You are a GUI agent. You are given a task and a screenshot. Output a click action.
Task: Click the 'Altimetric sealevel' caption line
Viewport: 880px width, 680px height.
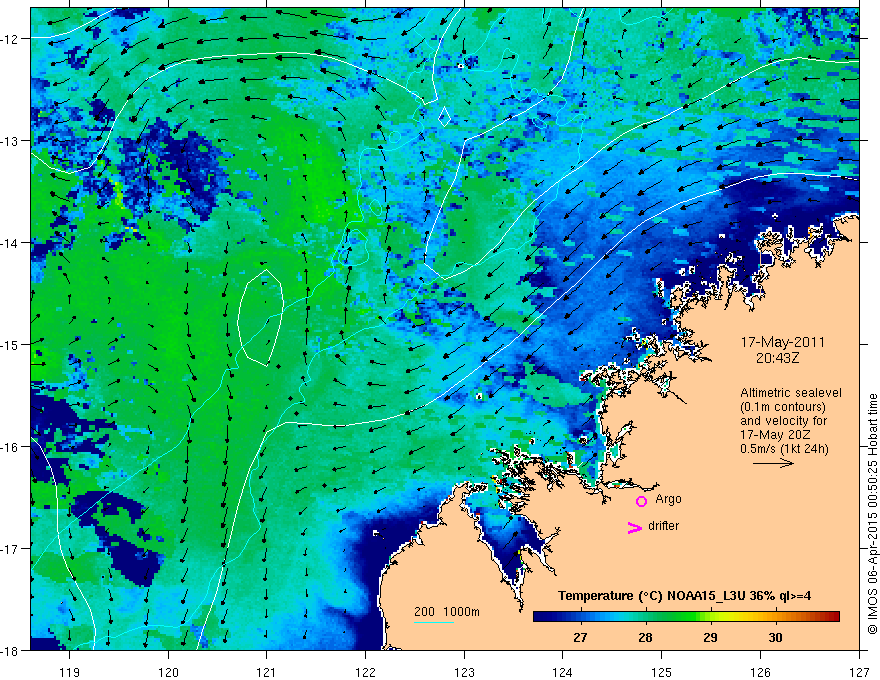click(791, 393)
